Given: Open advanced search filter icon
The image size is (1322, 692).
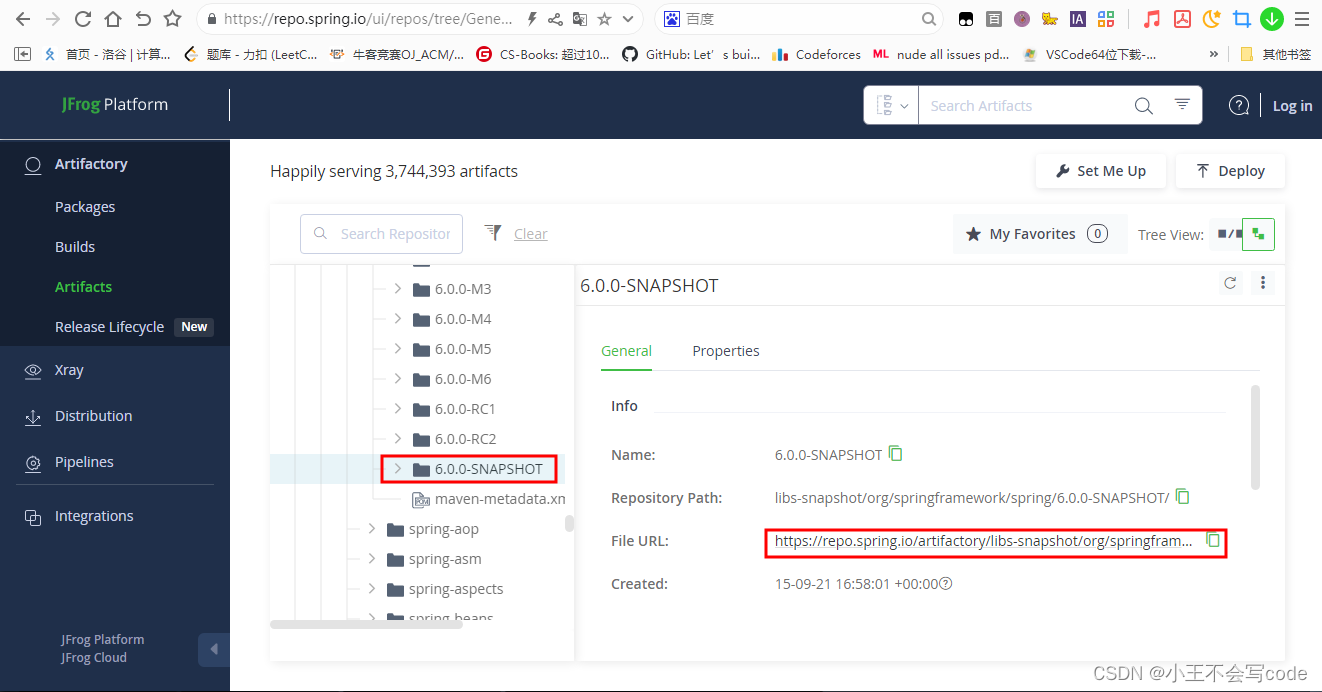Looking at the screenshot, I should click(1182, 104).
